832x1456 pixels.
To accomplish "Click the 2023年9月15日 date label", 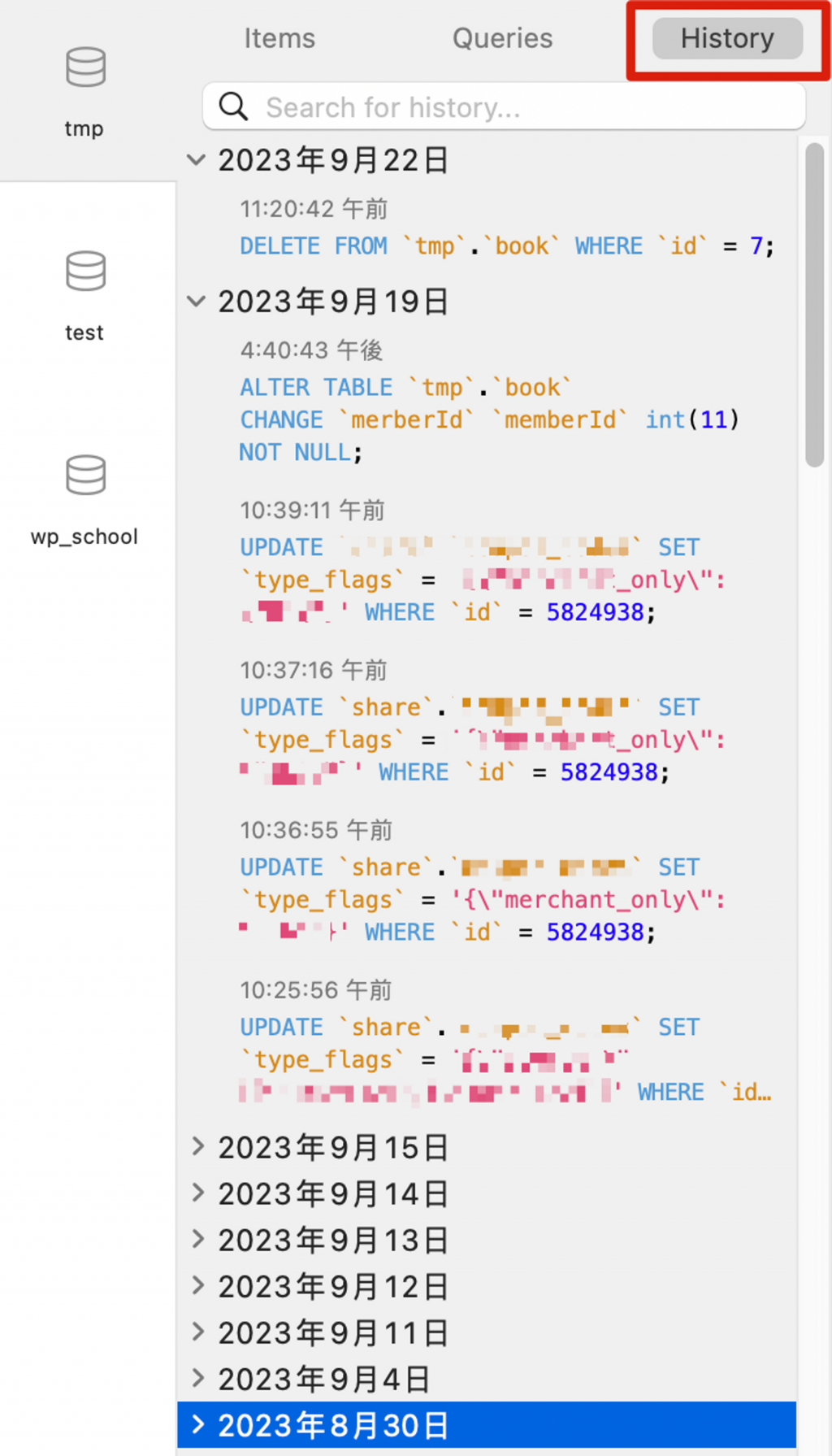I will click(x=333, y=1147).
